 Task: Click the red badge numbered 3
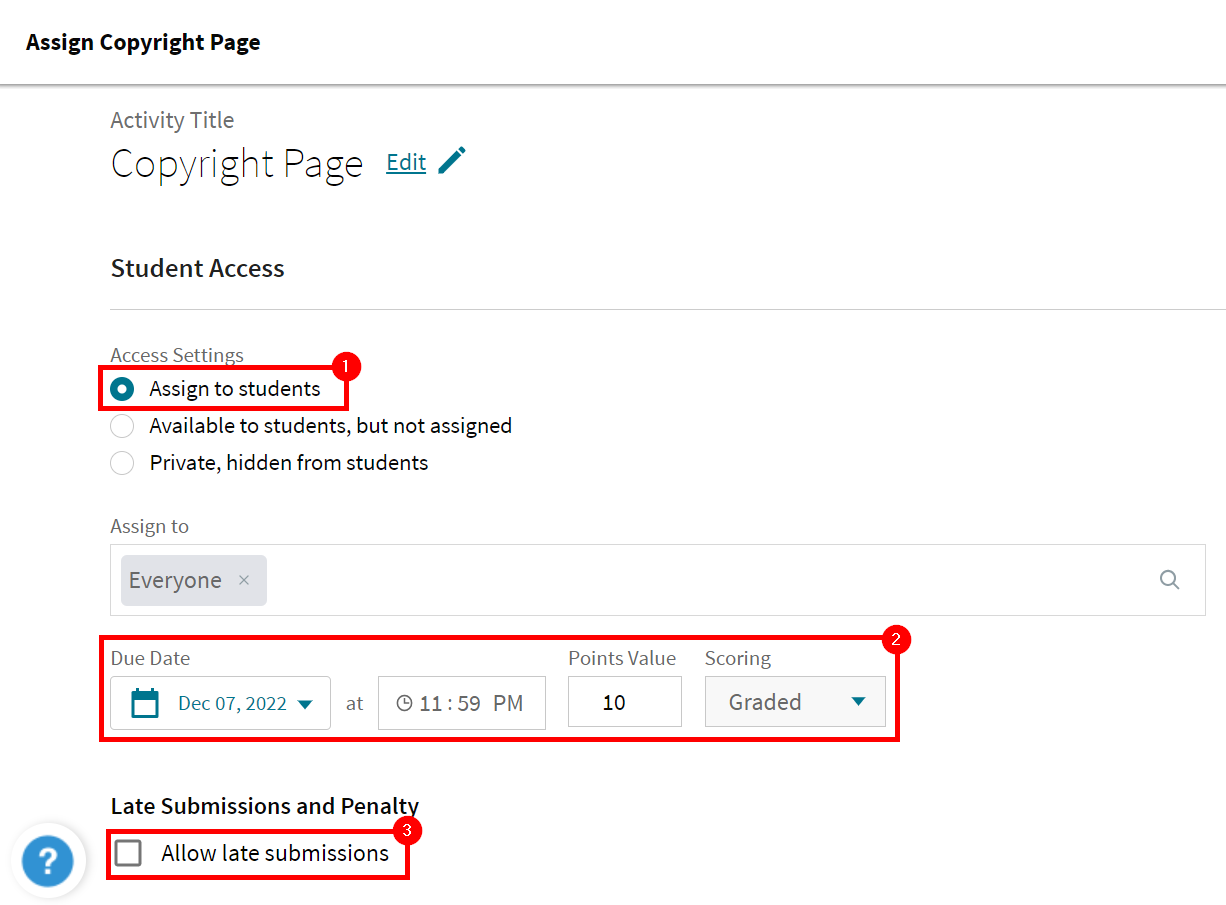click(x=408, y=830)
